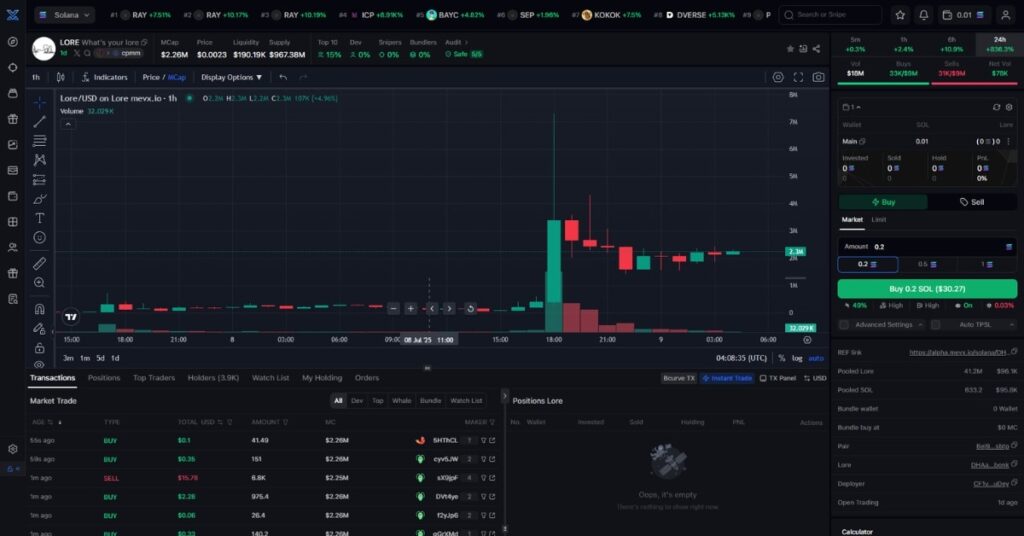Select the 5m stats period
1024x536 pixels.
pyautogui.click(x=856, y=44)
